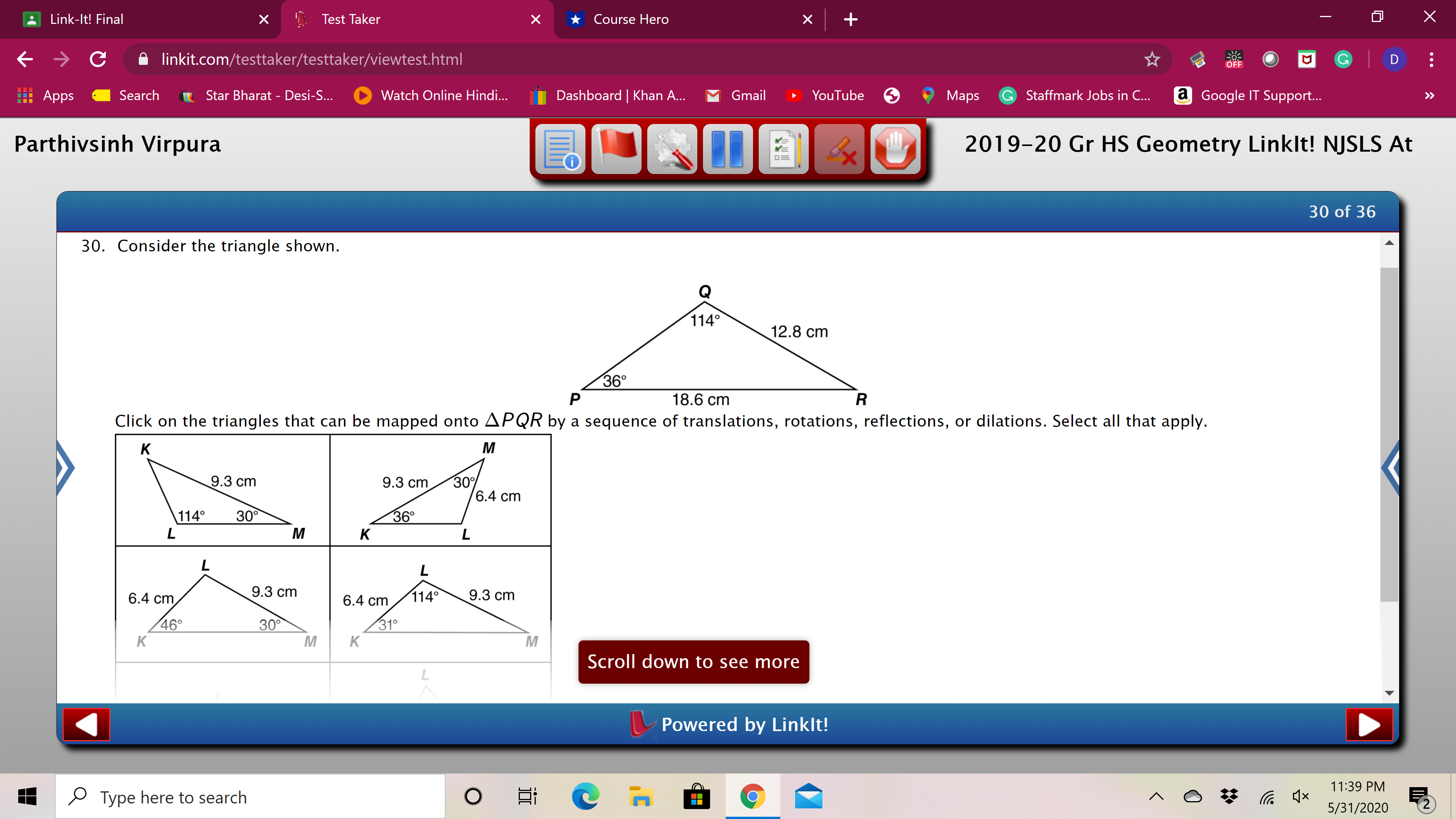The height and width of the screenshot is (819, 1456).
Task: Switch to the Course Hero tab
Action: [x=630, y=19]
